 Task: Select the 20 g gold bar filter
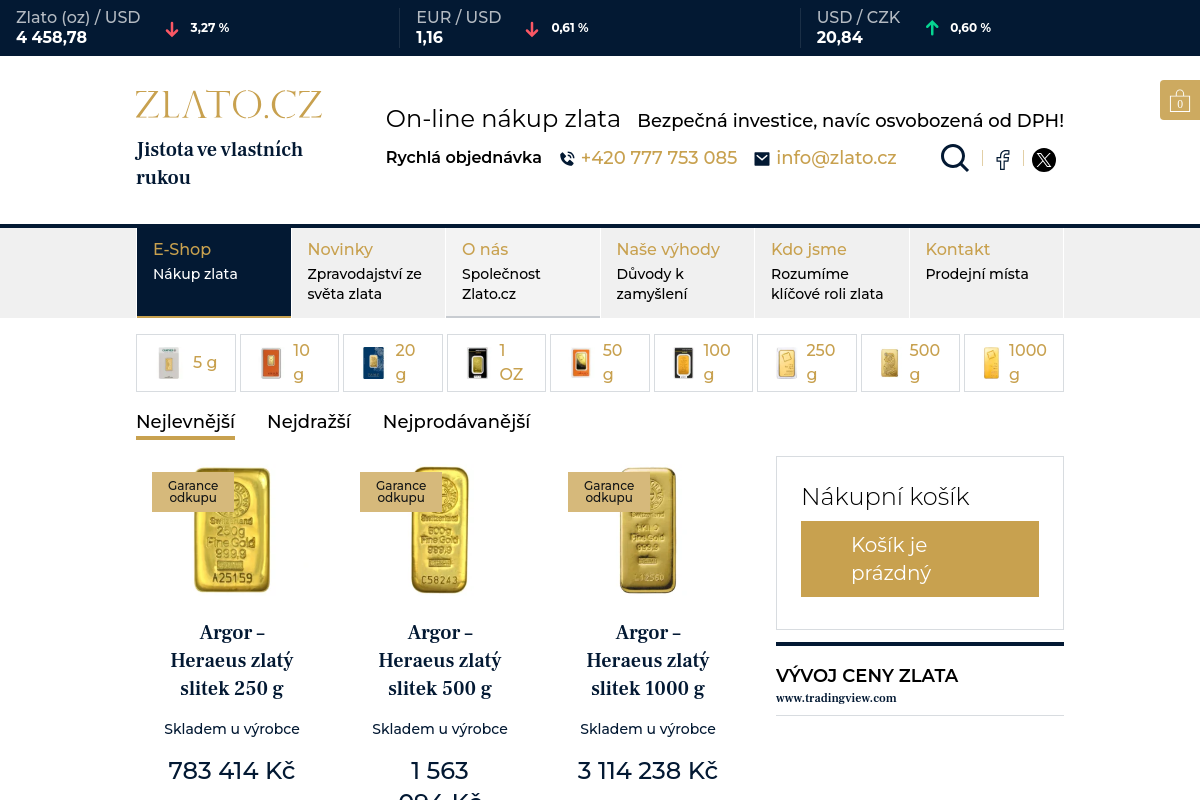point(393,363)
